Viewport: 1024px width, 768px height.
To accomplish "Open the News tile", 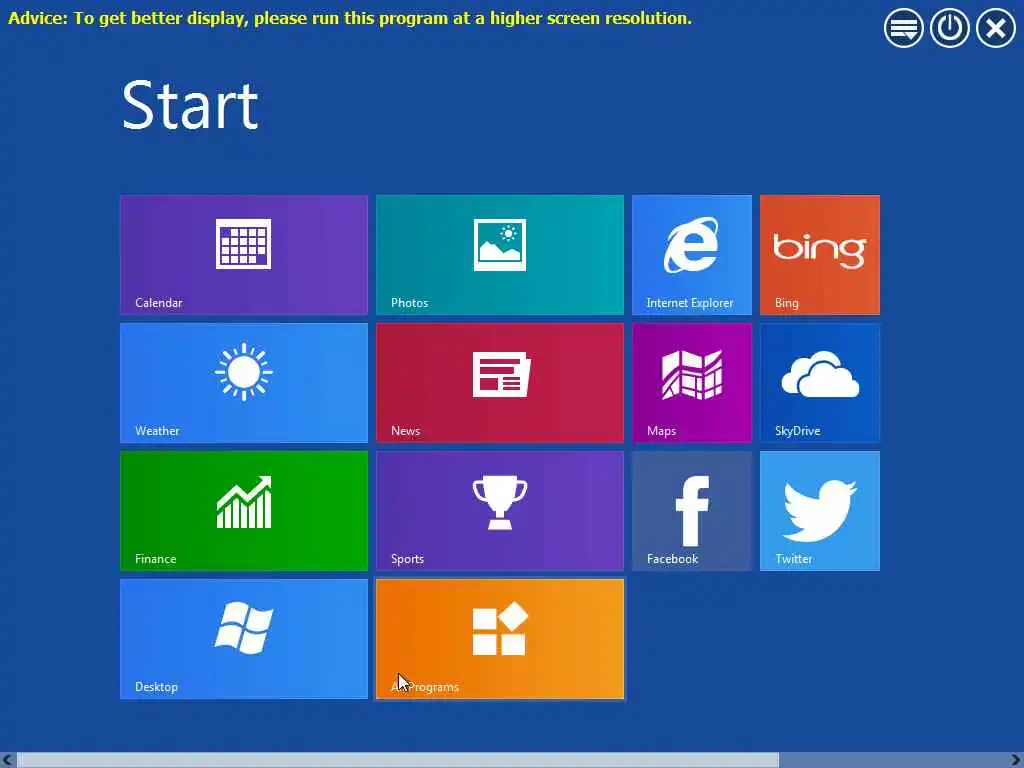I will pyautogui.click(x=500, y=383).
